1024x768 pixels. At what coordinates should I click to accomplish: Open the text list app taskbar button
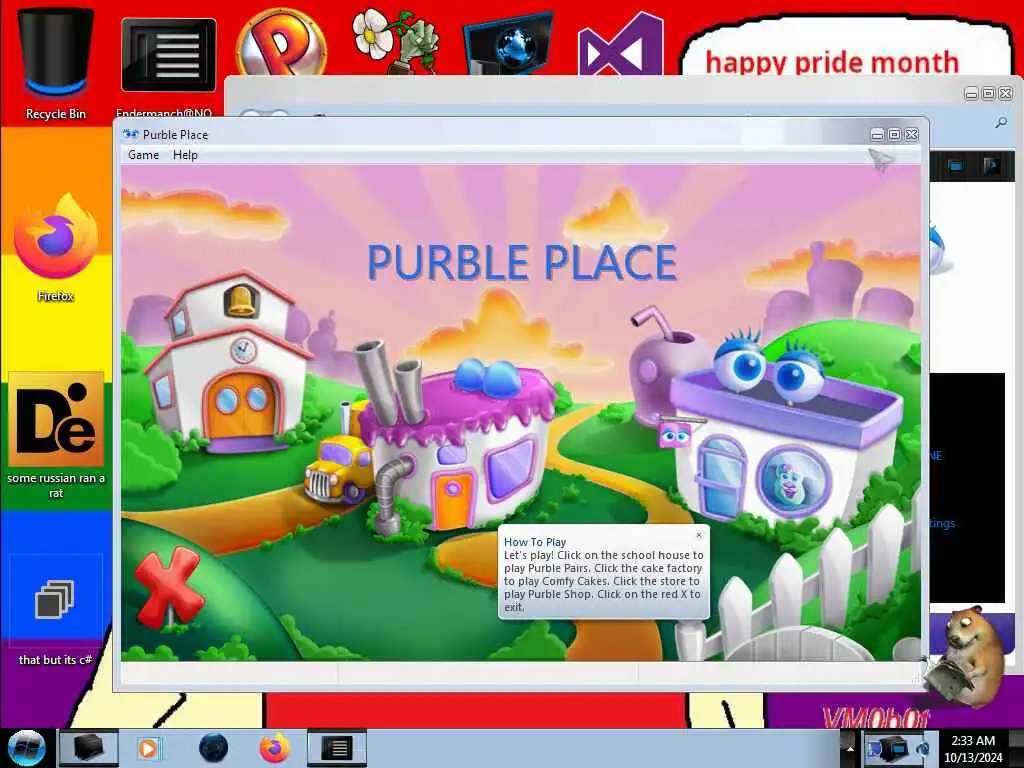click(336, 748)
